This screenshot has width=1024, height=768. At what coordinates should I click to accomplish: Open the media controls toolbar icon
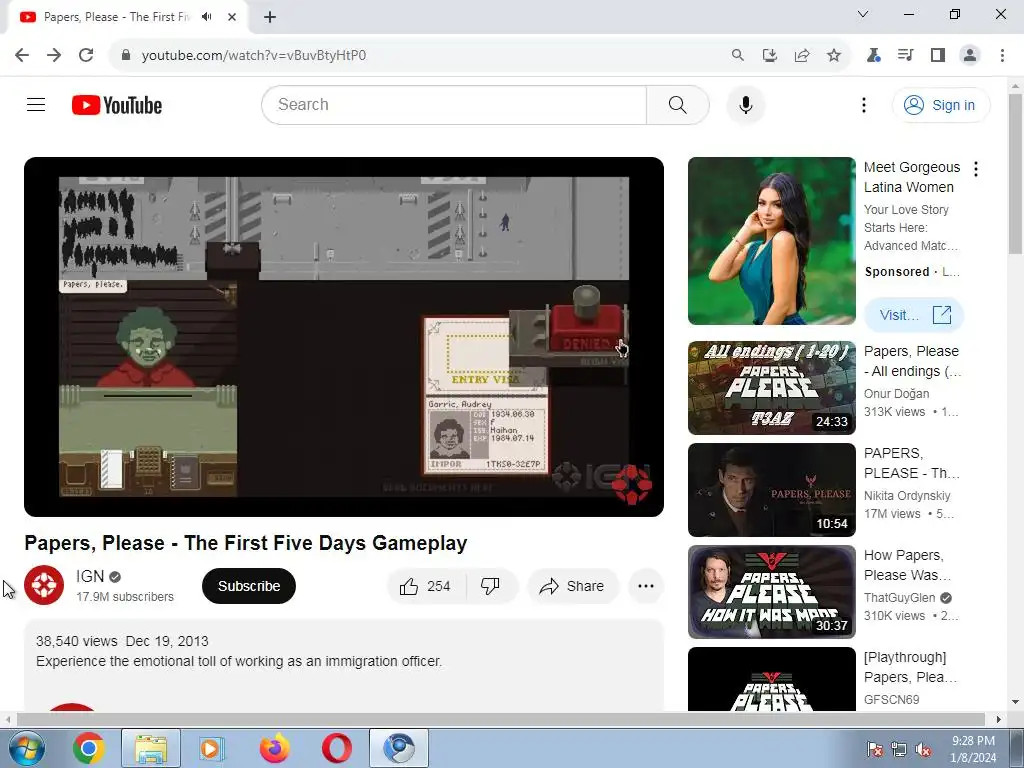click(905, 56)
